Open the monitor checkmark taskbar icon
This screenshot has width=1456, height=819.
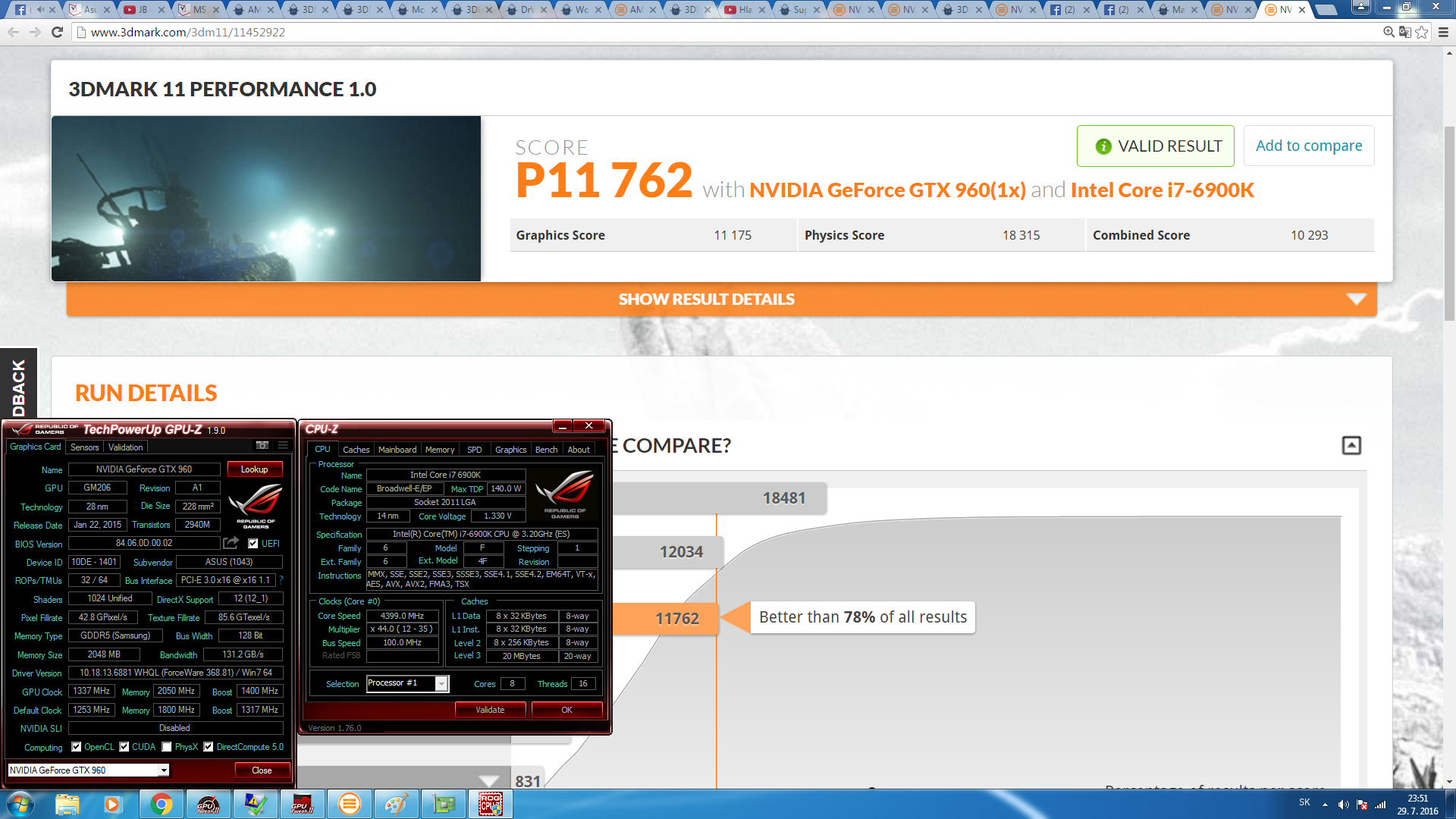tap(255, 804)
